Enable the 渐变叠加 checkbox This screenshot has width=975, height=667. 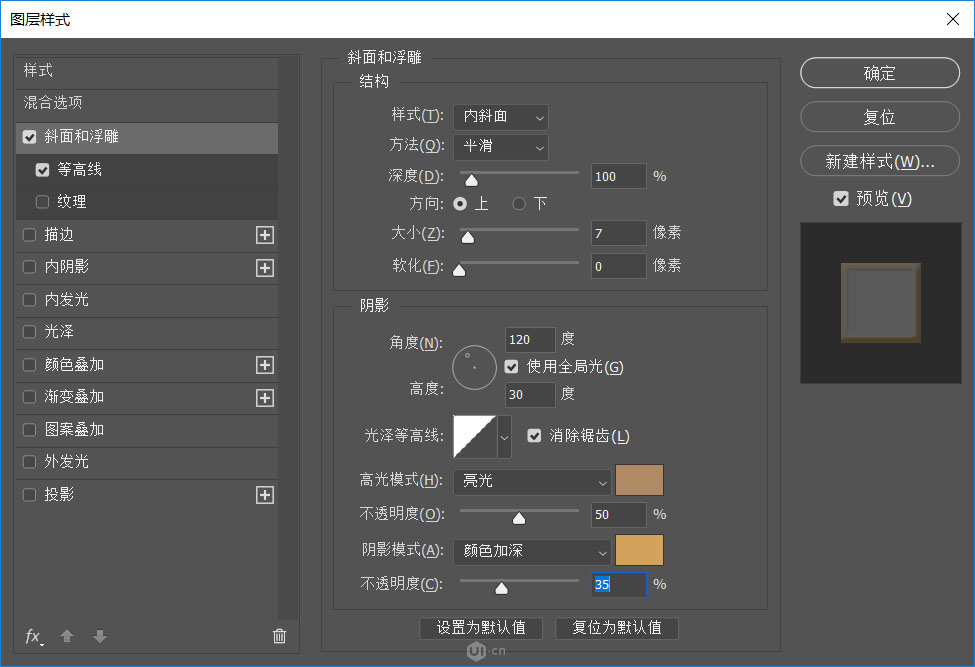[29, 397]
